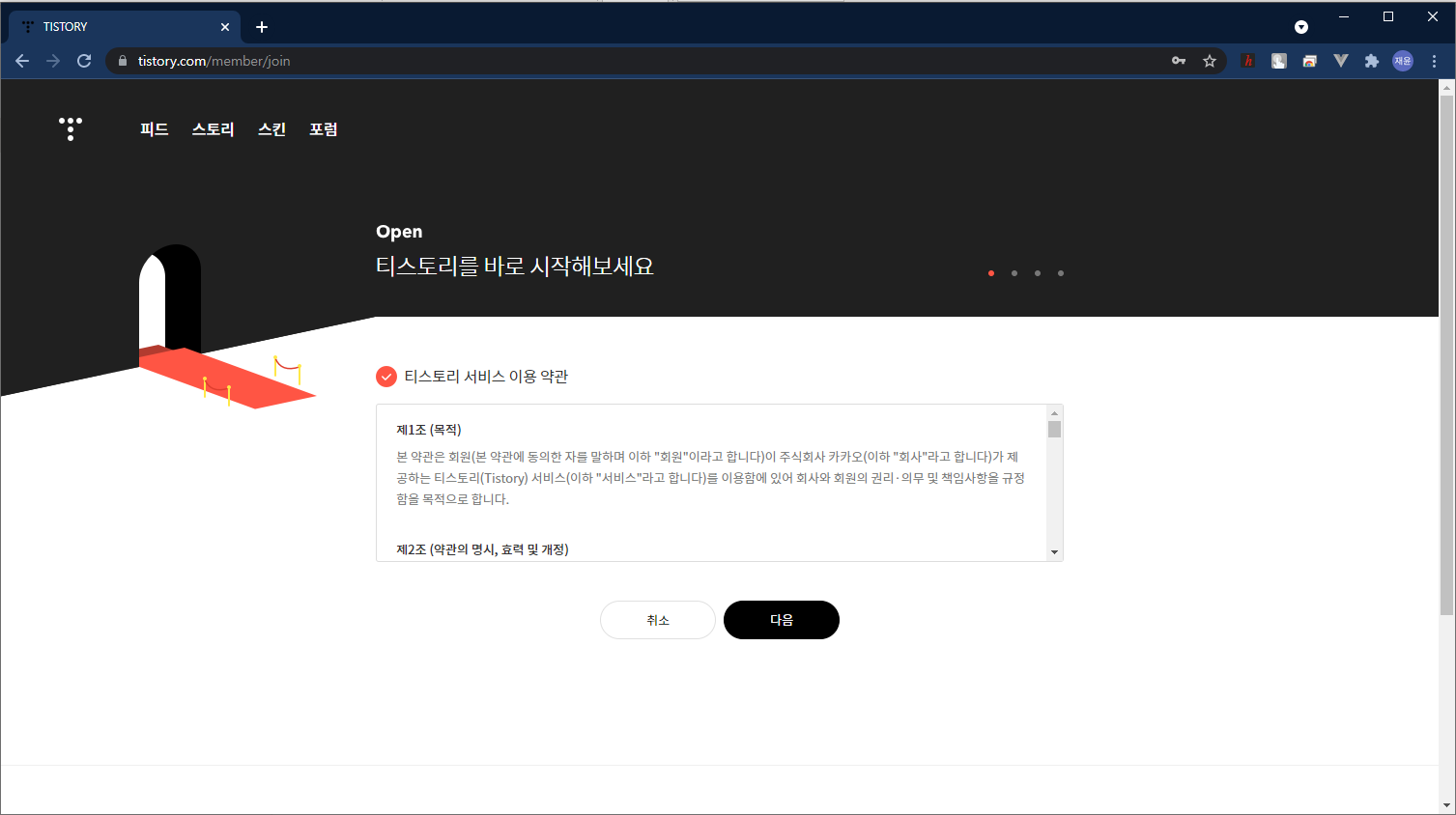Open the Chrome three-dot menu
This screenshot has height=815, width=1456.
click(x=1435, y=61)
